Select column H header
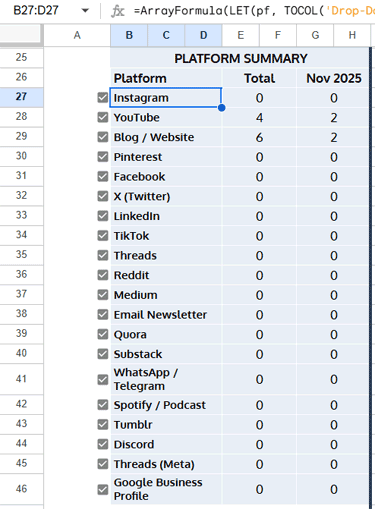The image size is (375, 509). [x=352, y=35]
